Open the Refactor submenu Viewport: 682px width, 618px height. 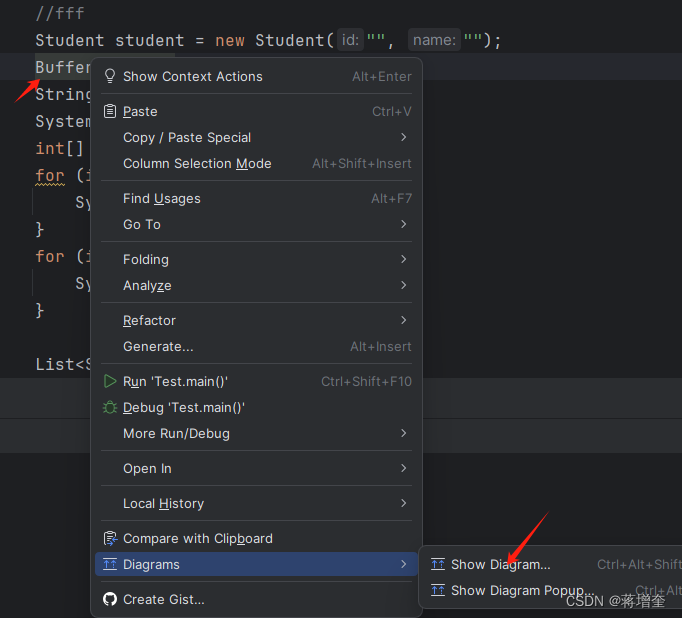click(x=257, y=321)
